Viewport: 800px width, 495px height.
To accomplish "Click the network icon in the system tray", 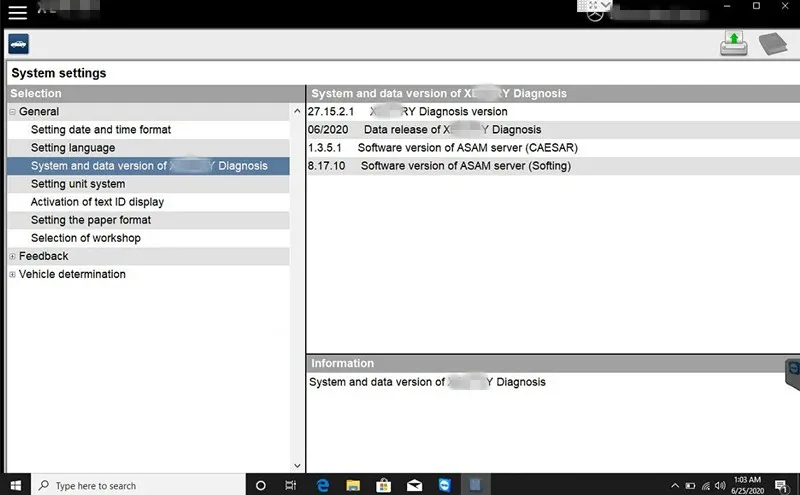I will [706, 486].
